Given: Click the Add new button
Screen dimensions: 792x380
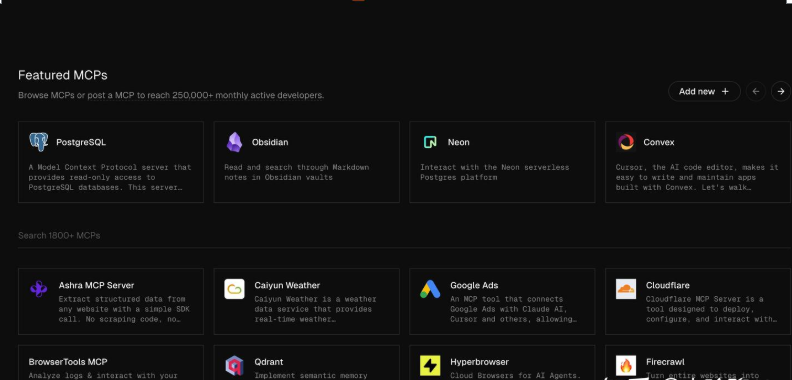Looking at the screenshot, I should [x=704, y=91].
